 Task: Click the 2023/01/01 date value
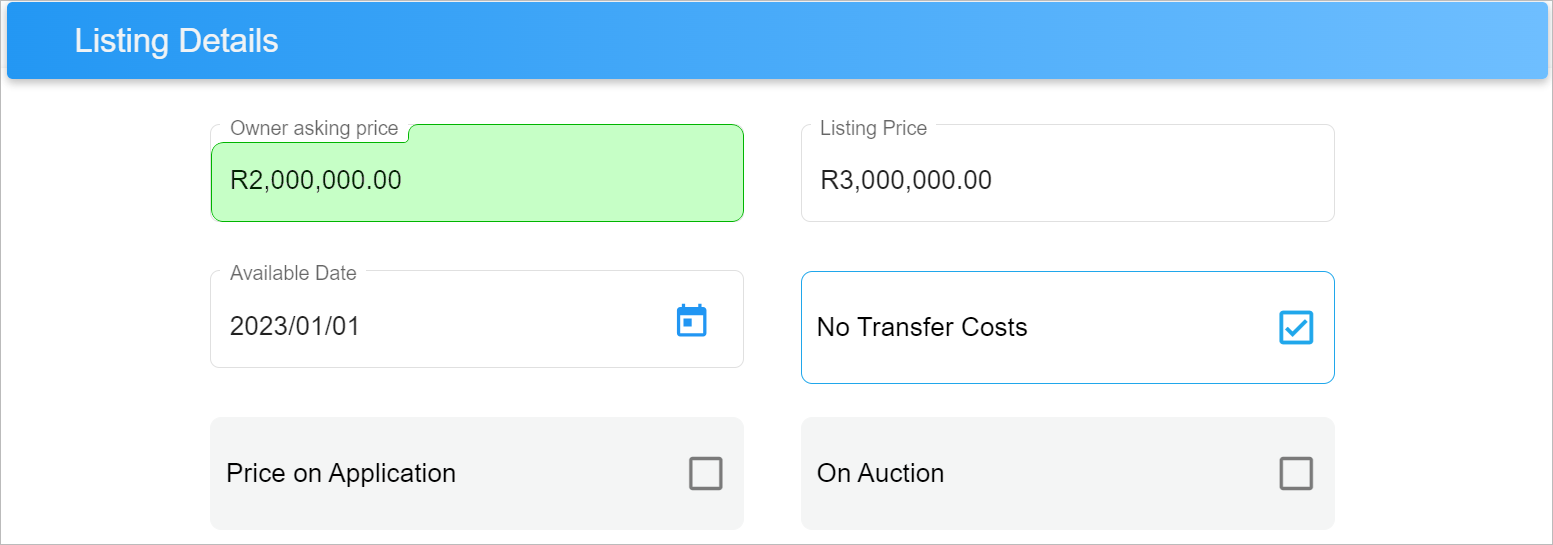point(295,326)
